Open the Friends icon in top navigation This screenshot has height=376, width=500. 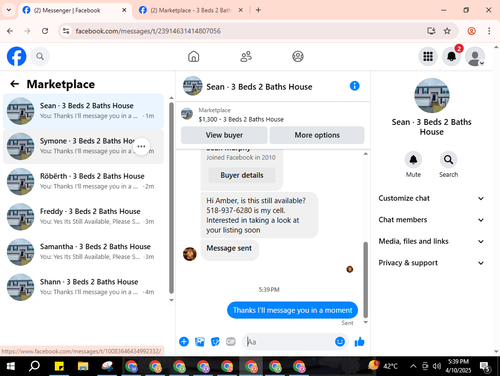pyautogui.click(x=246, y=56)
